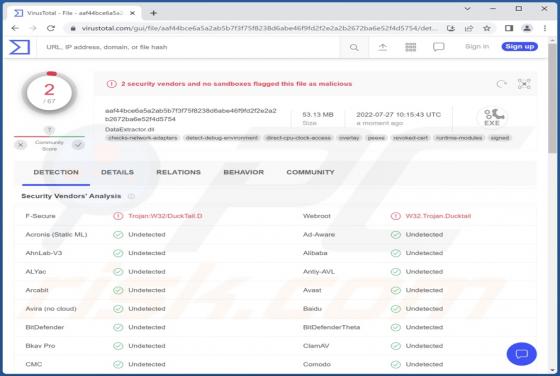Screen dimensions: 560x376
Task: Vote community score negative (X)
Action: tap(21, 145)
